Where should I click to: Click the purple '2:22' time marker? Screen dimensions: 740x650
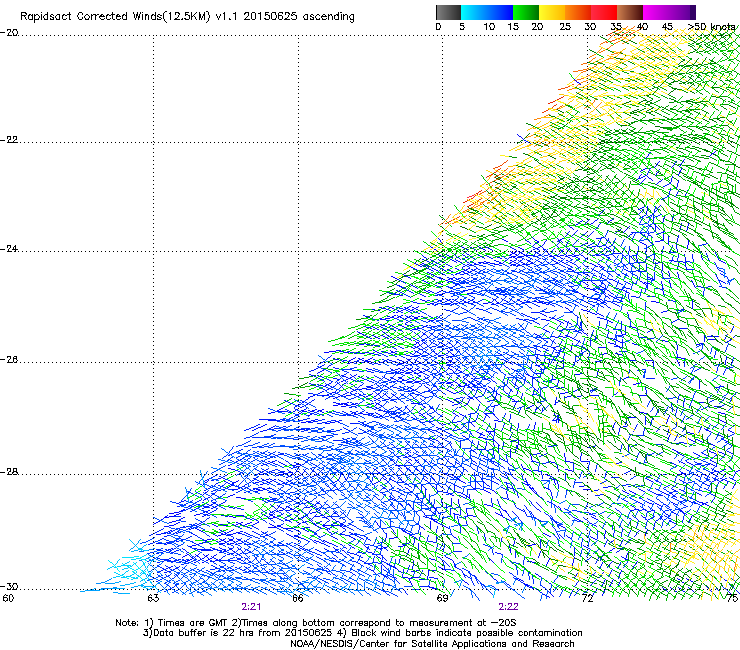click(x=508, y=607)
